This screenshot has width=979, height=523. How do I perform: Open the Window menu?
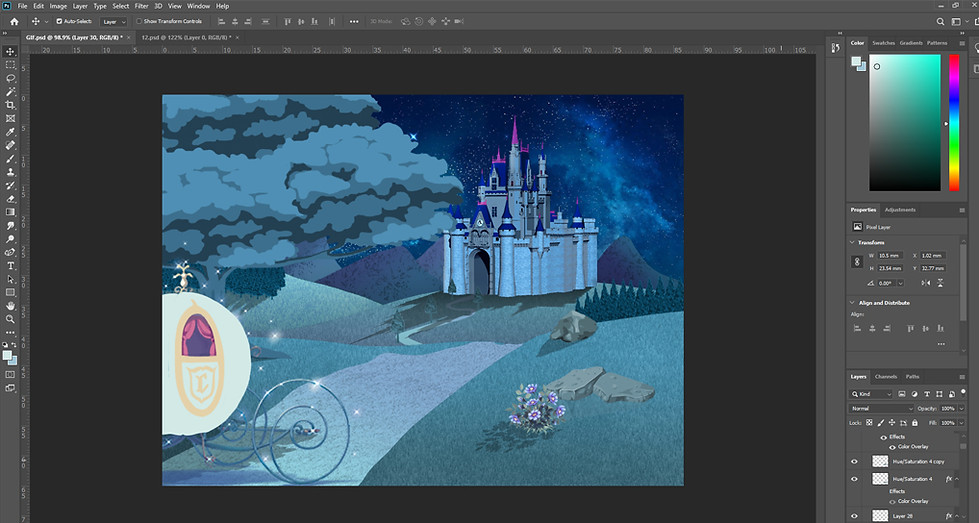[x=199, y=6]
